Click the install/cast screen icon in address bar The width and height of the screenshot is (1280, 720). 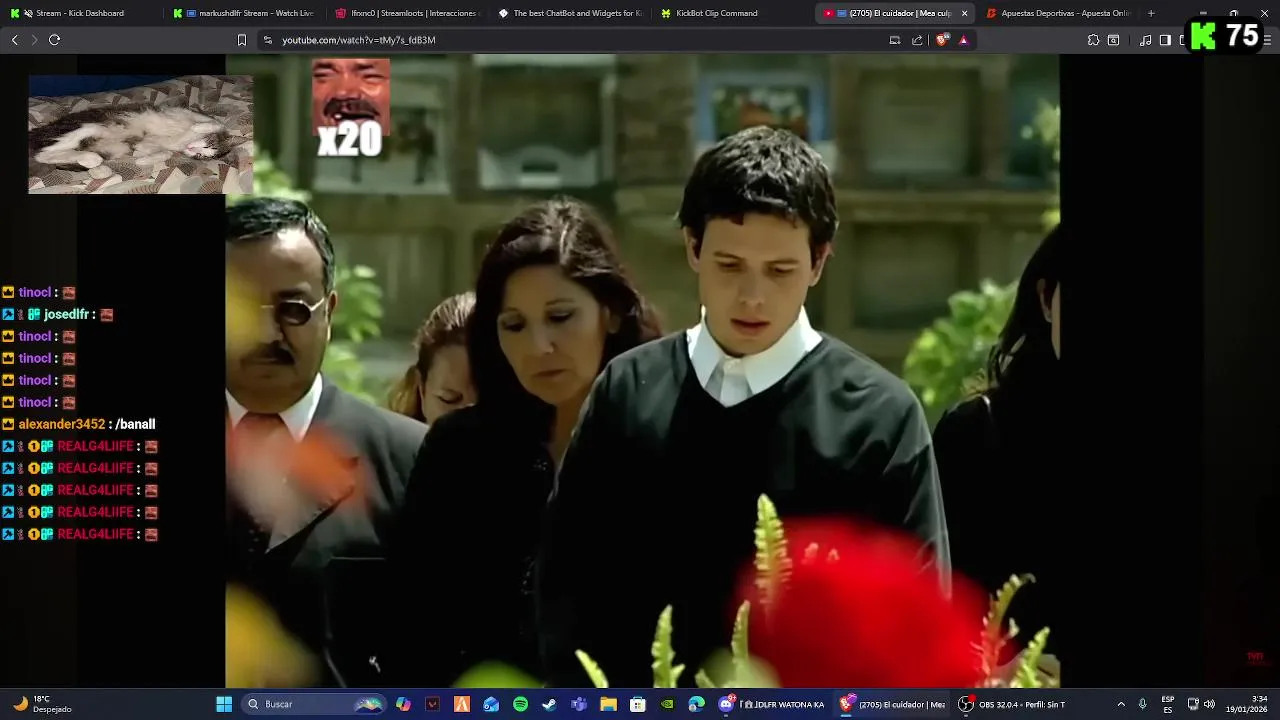895,40
